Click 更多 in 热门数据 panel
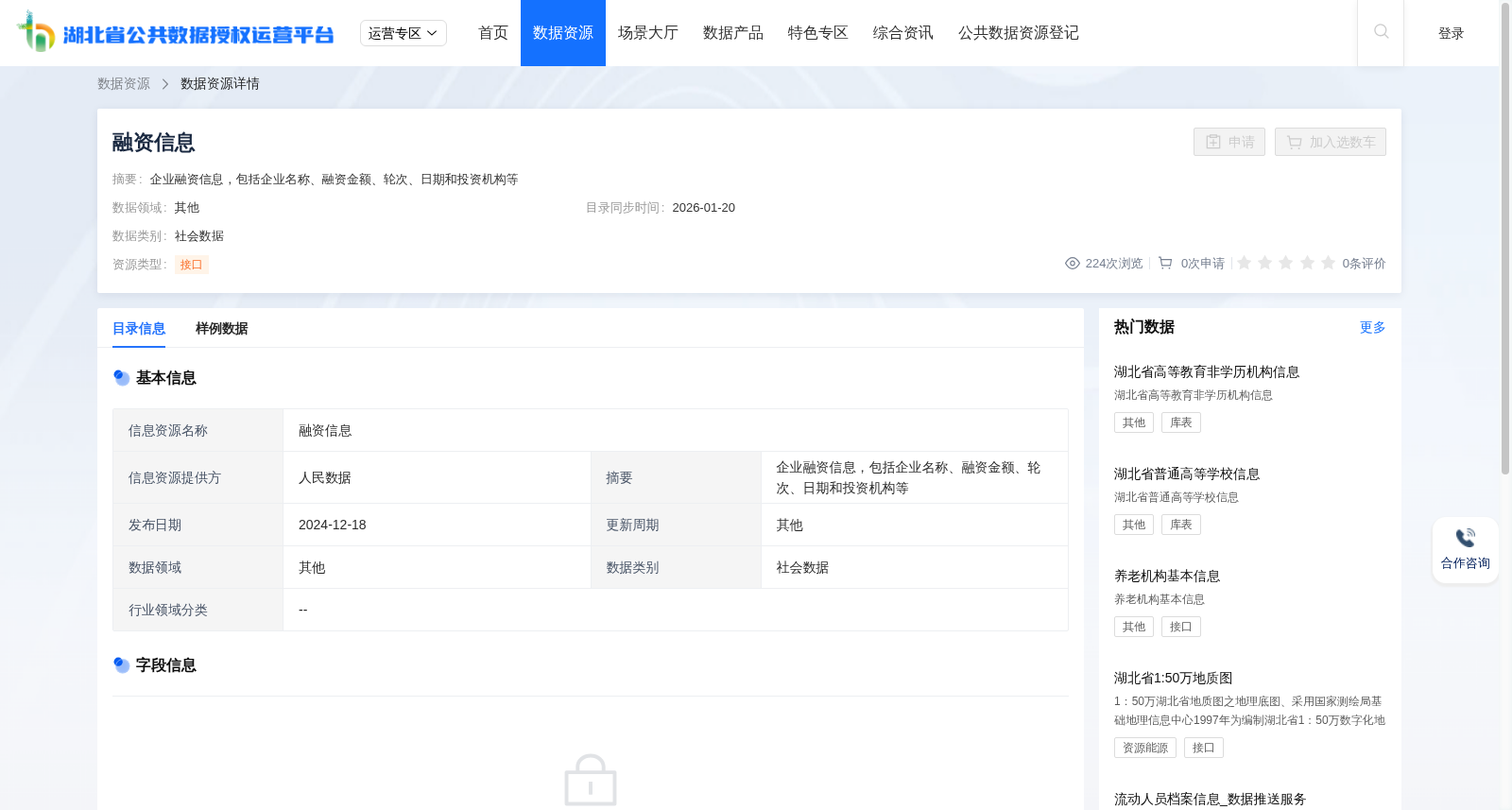1512x810 pixels. [1373, 327]
